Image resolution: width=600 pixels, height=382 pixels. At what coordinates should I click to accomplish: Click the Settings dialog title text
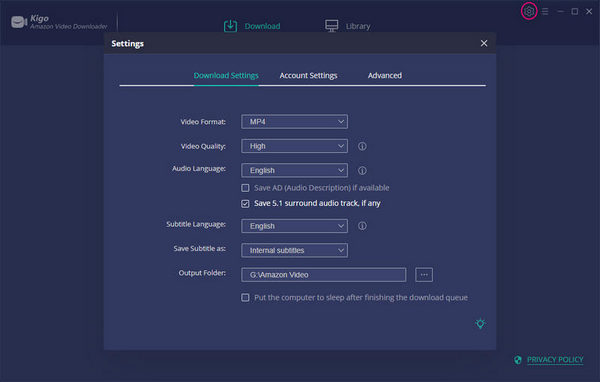[x=127, y=44]
